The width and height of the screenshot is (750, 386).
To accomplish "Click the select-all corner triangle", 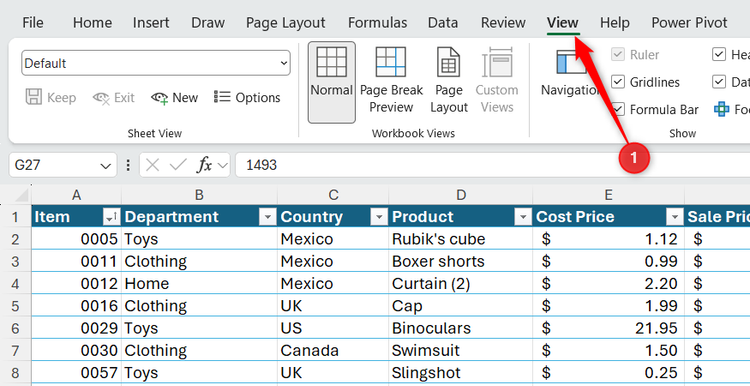I will [x=21, y=195].
